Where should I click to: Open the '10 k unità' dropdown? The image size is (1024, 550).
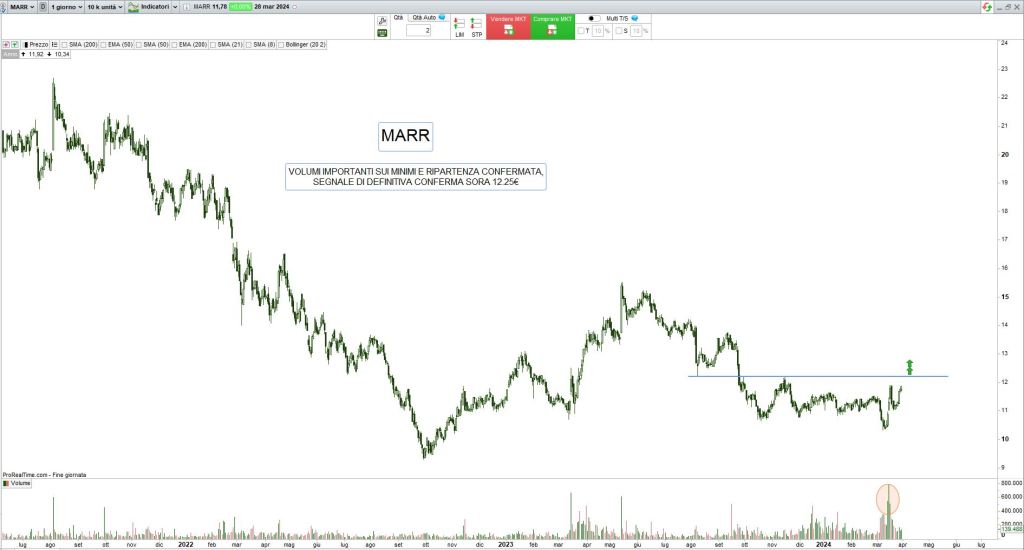(104, 7)
